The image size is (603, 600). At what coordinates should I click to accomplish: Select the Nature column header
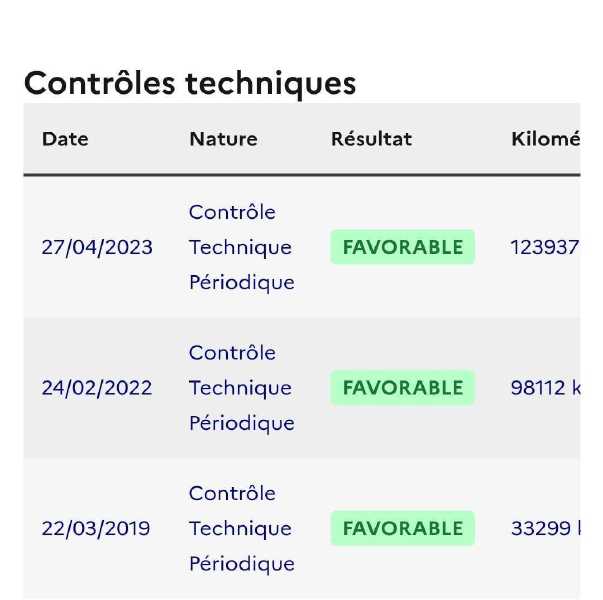223,139
